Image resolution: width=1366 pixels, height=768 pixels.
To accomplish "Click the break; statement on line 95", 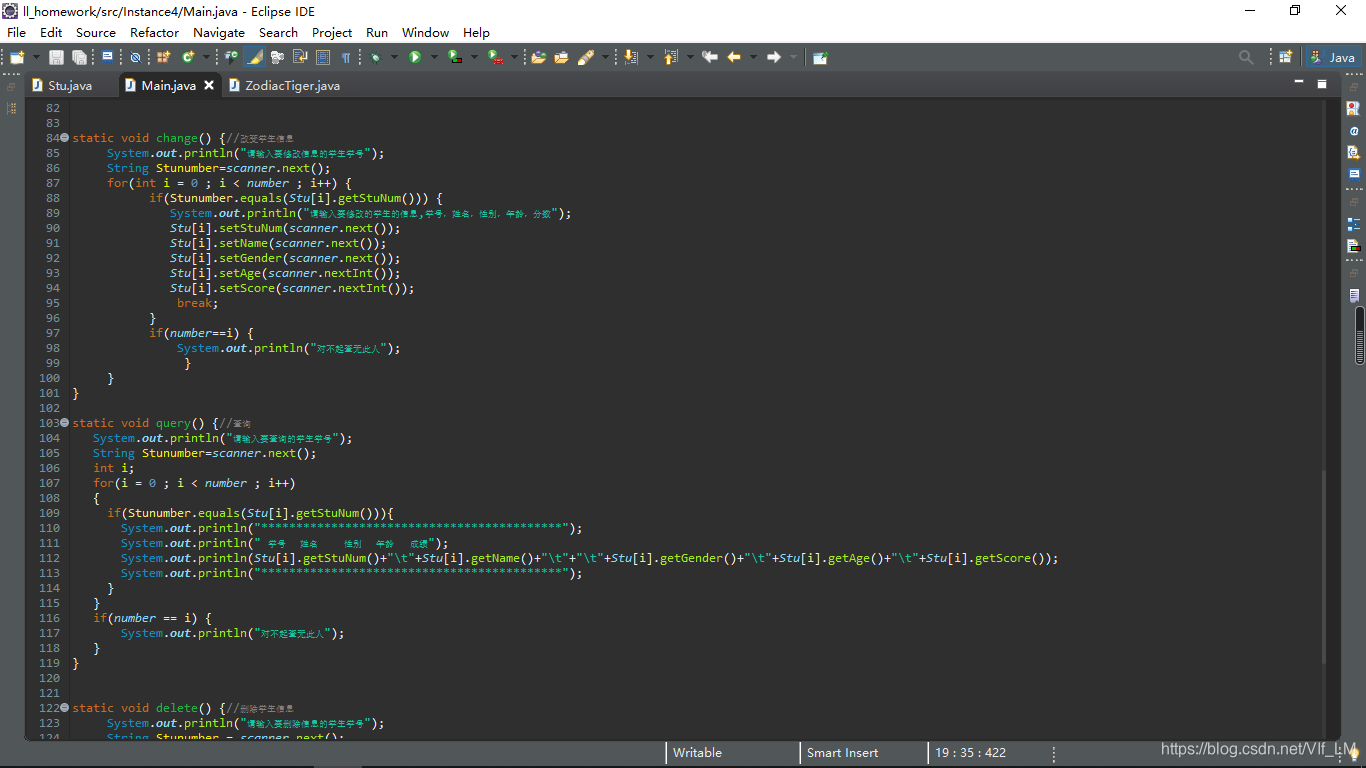I will [197, 303].
